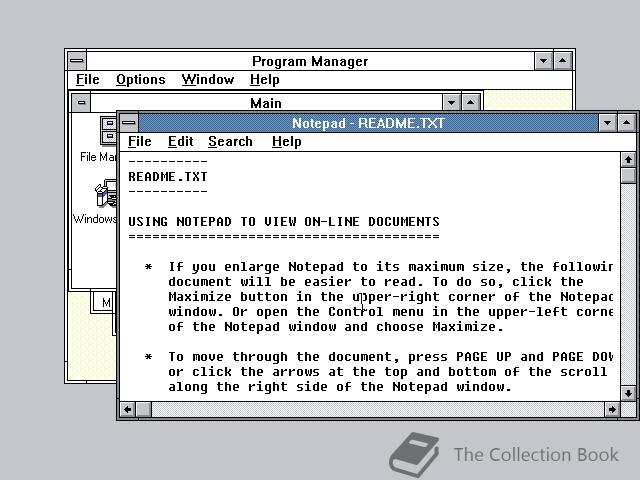Click the line starting 'or click the arrows'

(388, 372)
